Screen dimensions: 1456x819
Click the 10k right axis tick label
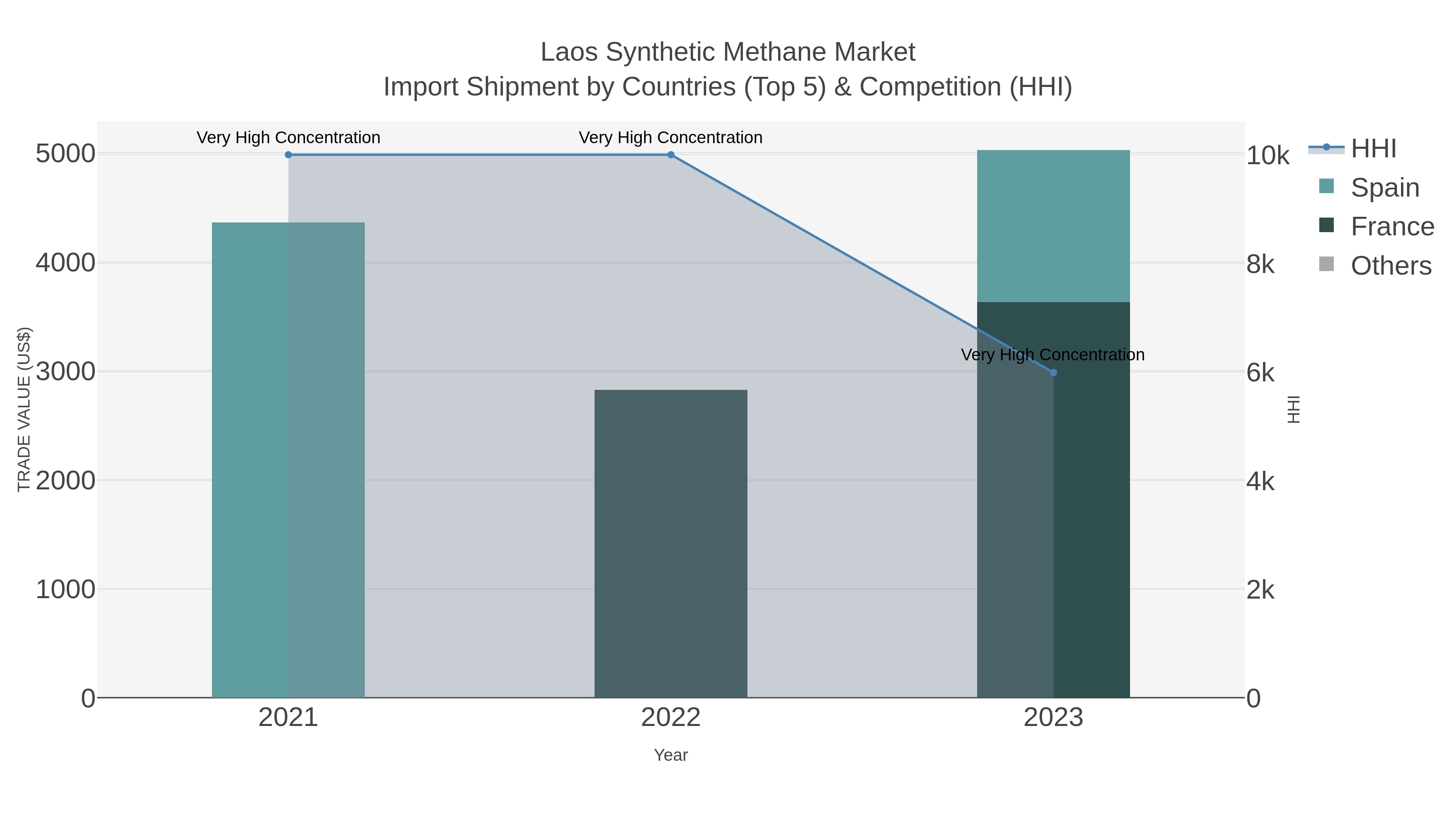[x=1268, y=155]
